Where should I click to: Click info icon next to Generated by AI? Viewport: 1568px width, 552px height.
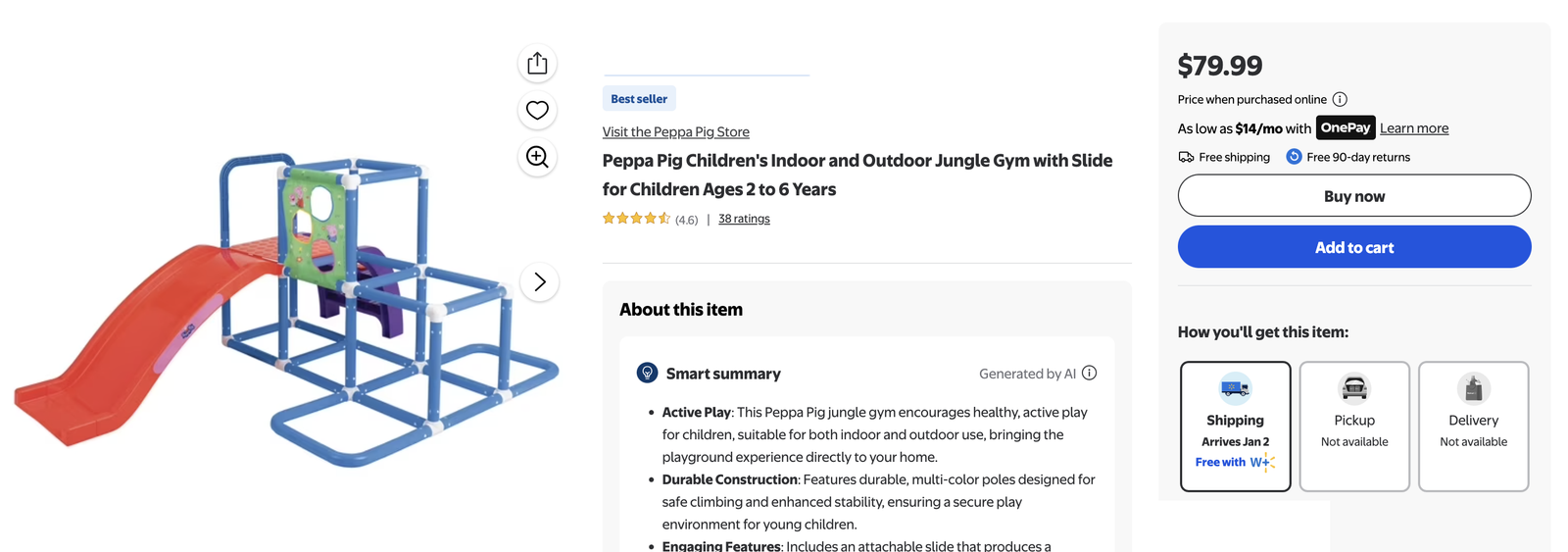[1089, 374]
